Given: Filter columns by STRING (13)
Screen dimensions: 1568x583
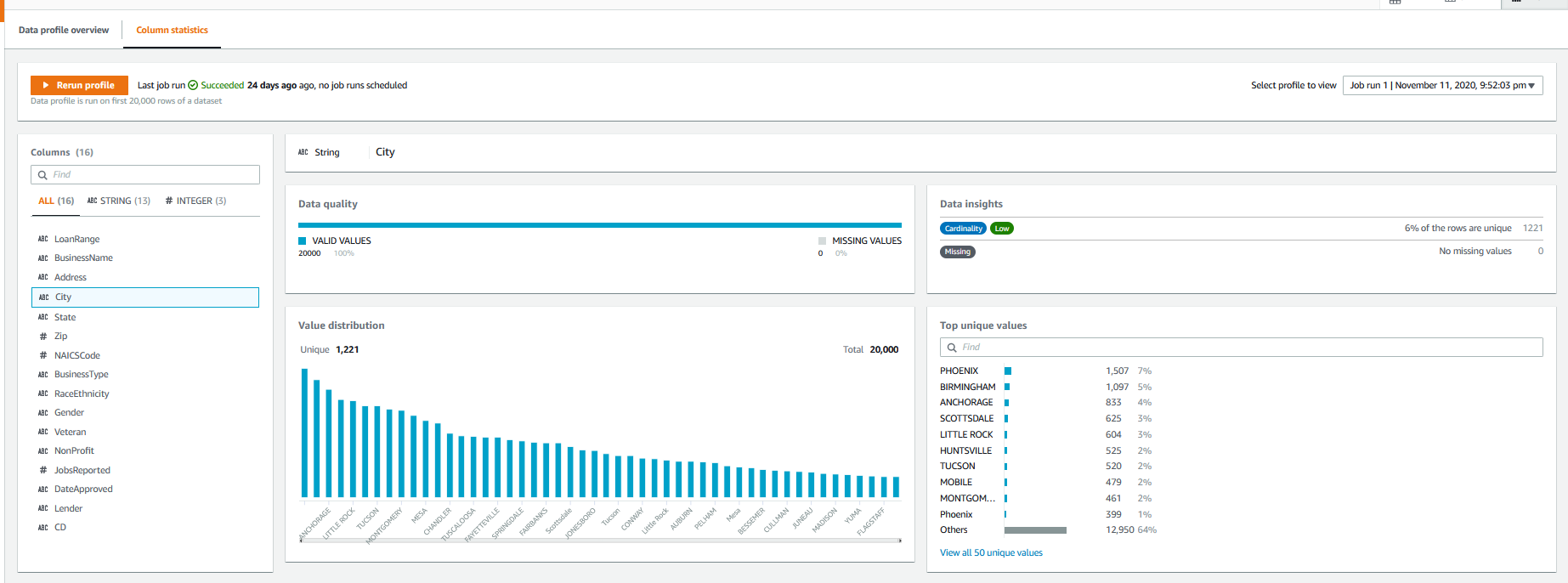Looking at the screenshot, I should tap(119, 201).
